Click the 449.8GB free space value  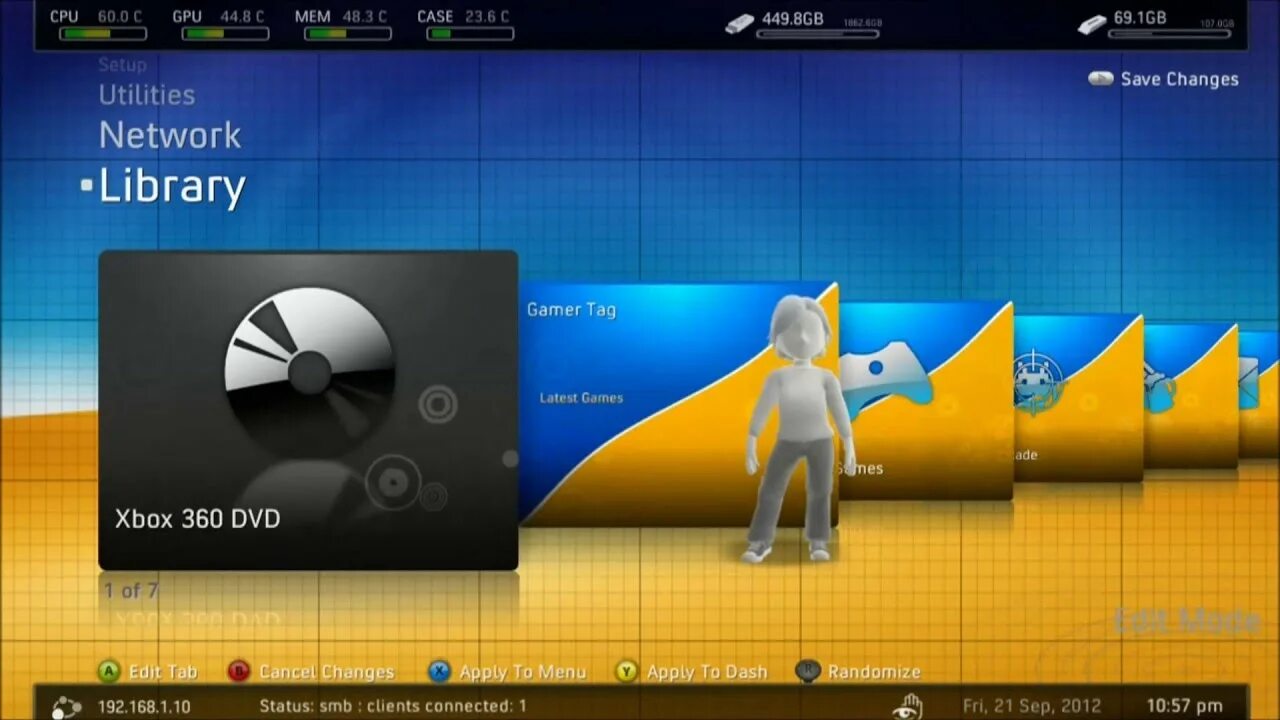(x=793, y=18)
